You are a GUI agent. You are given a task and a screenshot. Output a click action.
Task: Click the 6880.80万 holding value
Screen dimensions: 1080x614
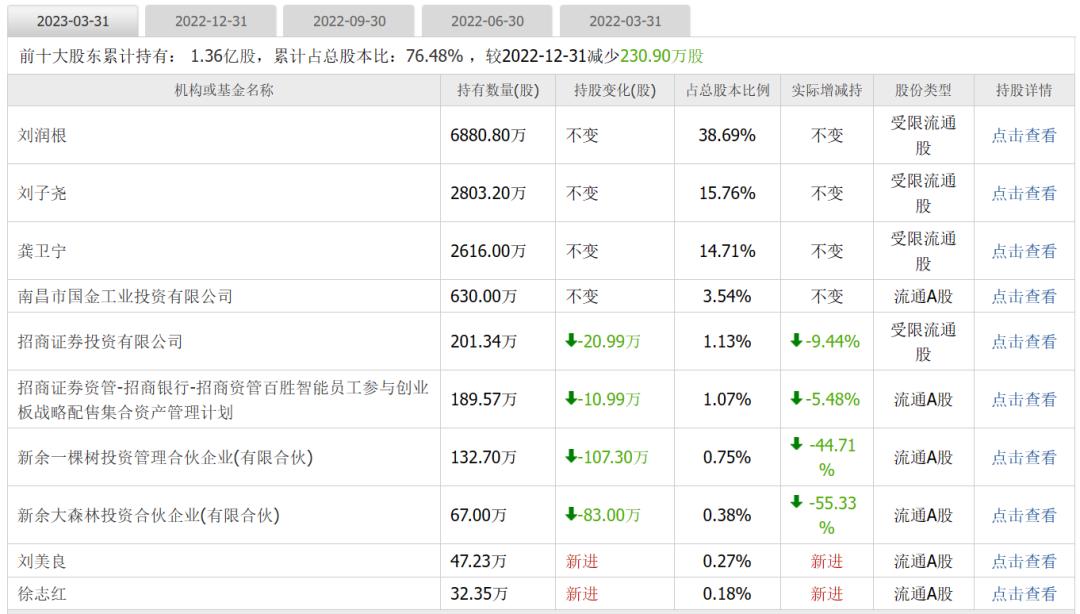(488, 136)
